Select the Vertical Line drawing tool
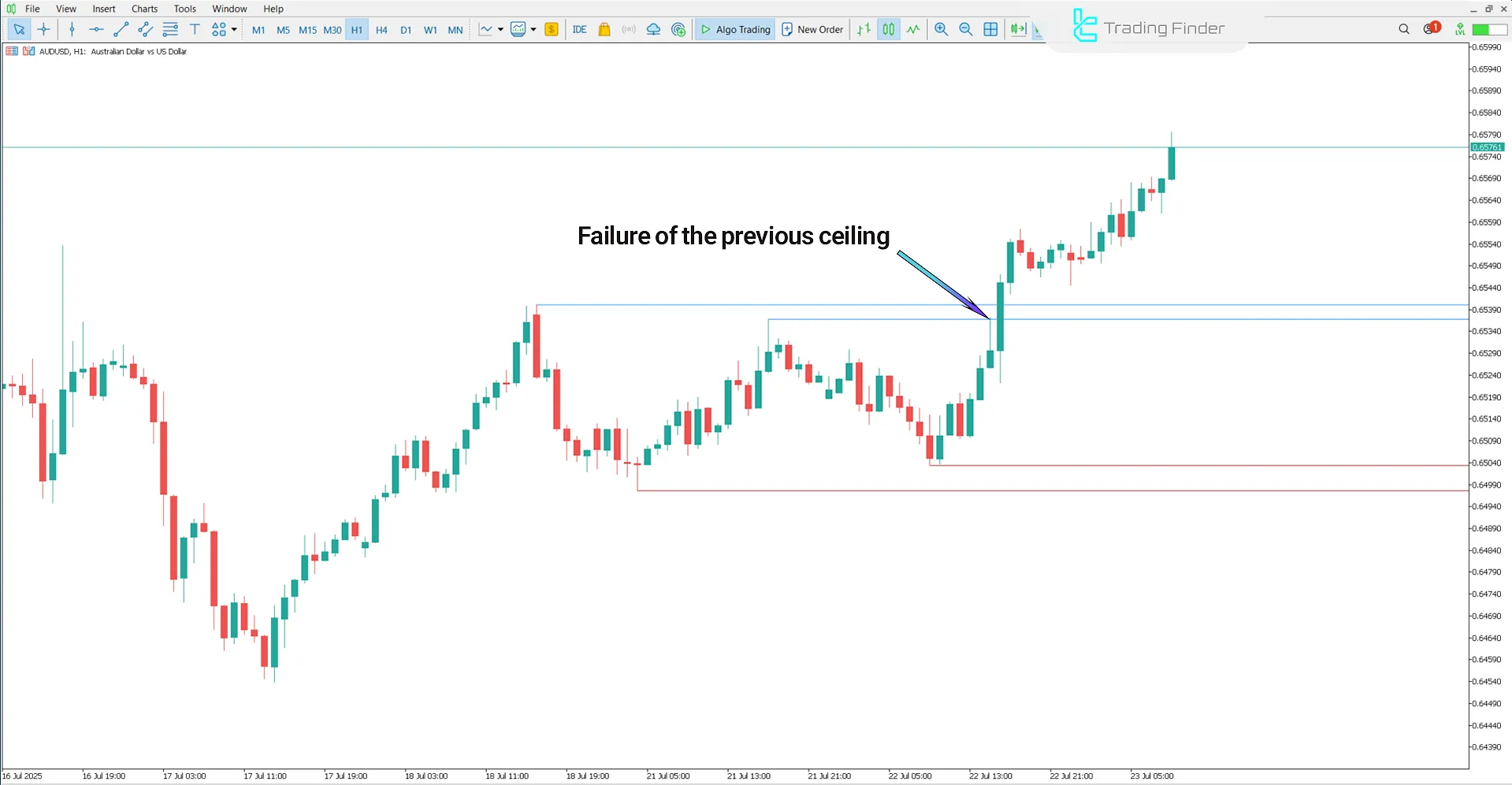Screen dimensions: 1512x785 pos(72,29)
